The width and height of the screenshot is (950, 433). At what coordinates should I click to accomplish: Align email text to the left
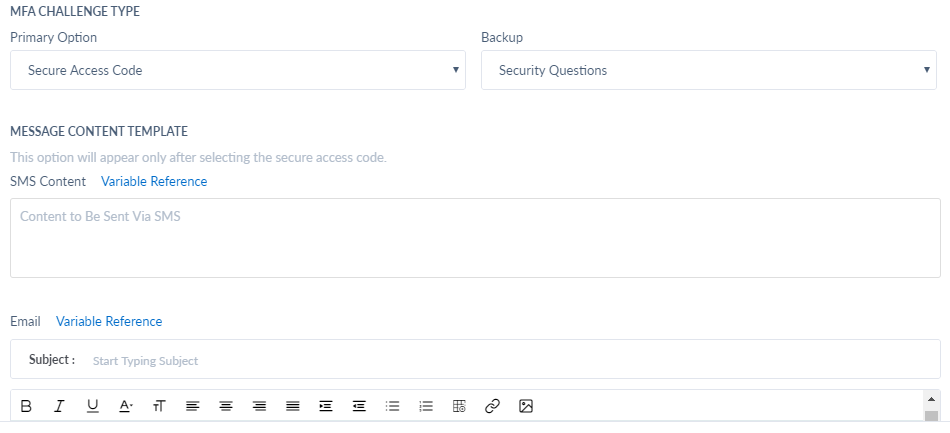(193, 406)
